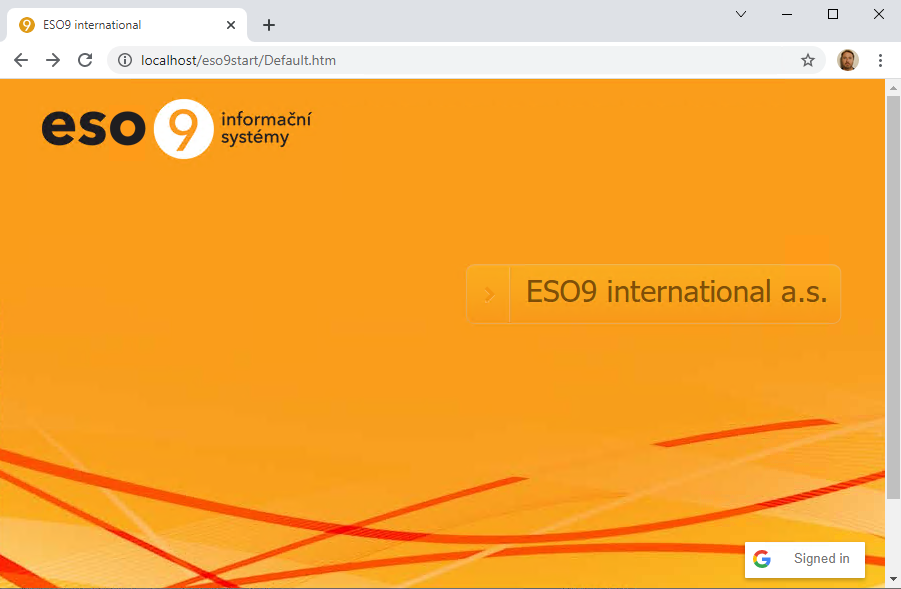901x589 pixels.
Task: Click the eso9 informační systémy logo
Action: tap(176, 129)
